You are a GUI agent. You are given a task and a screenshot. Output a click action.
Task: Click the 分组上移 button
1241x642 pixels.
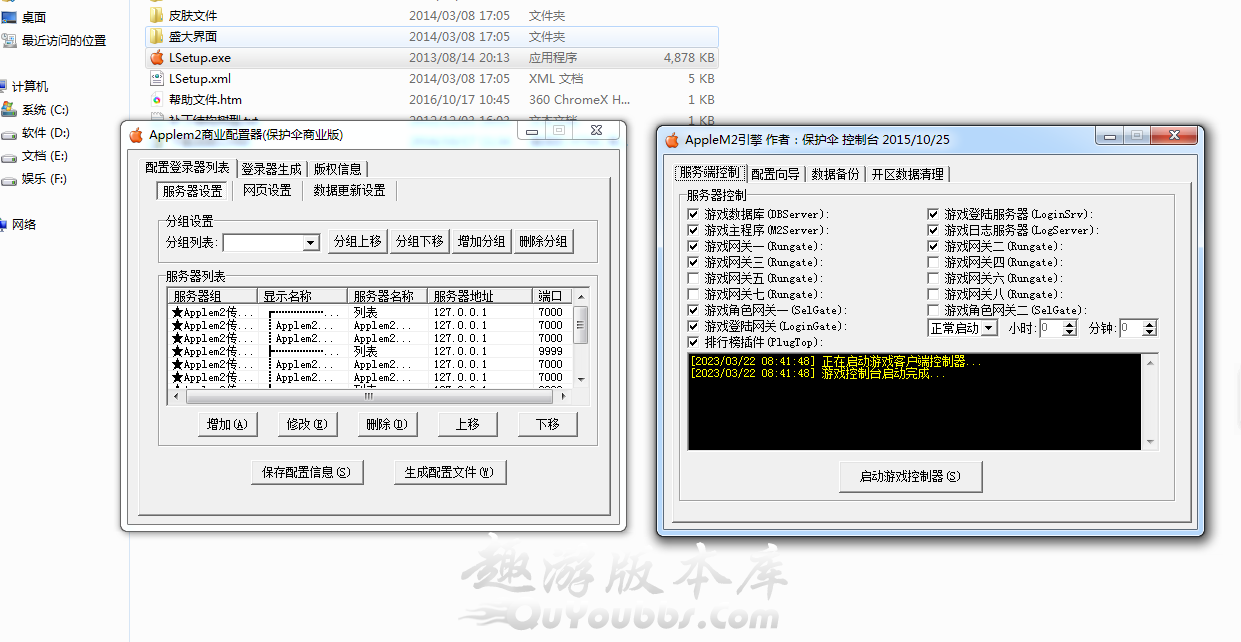(357, 241)
